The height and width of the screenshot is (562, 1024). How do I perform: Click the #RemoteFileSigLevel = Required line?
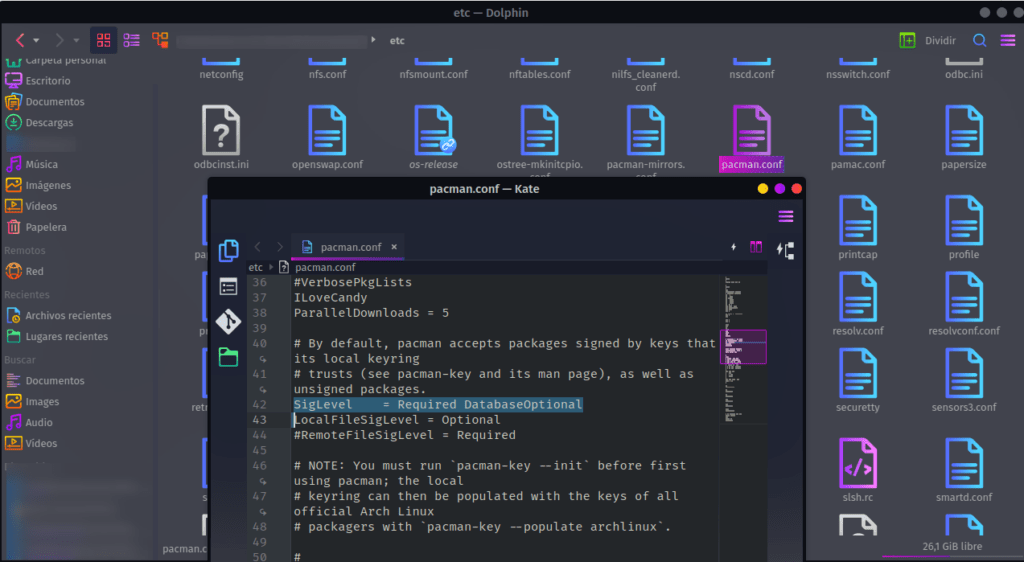pyautogui.click(x=404, y=435)
